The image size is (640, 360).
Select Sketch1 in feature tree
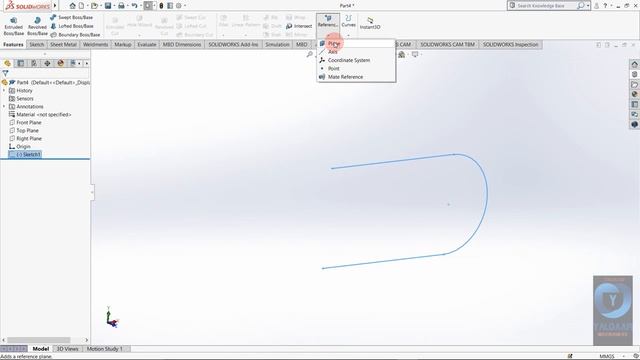(25, 154)
